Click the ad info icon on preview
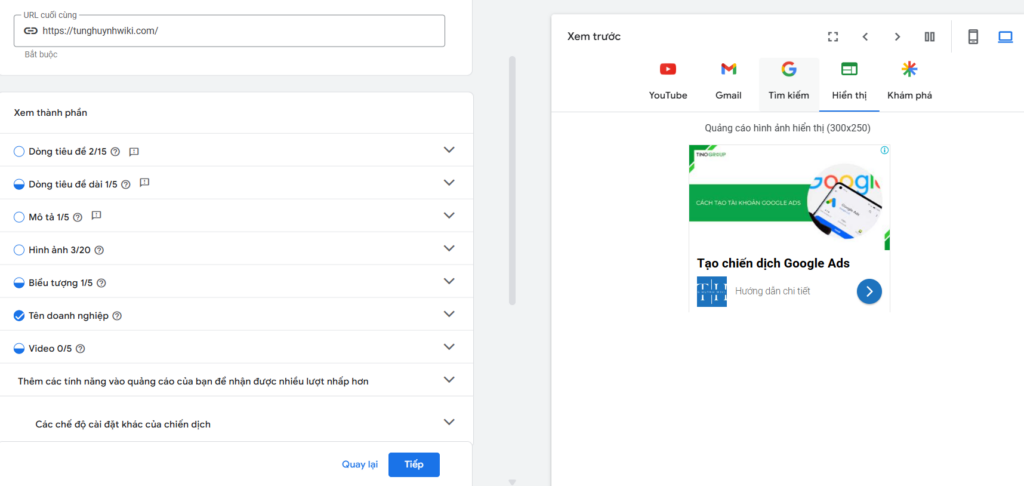The width and height of the screenshot is (1024, 486). pos(884,150)
